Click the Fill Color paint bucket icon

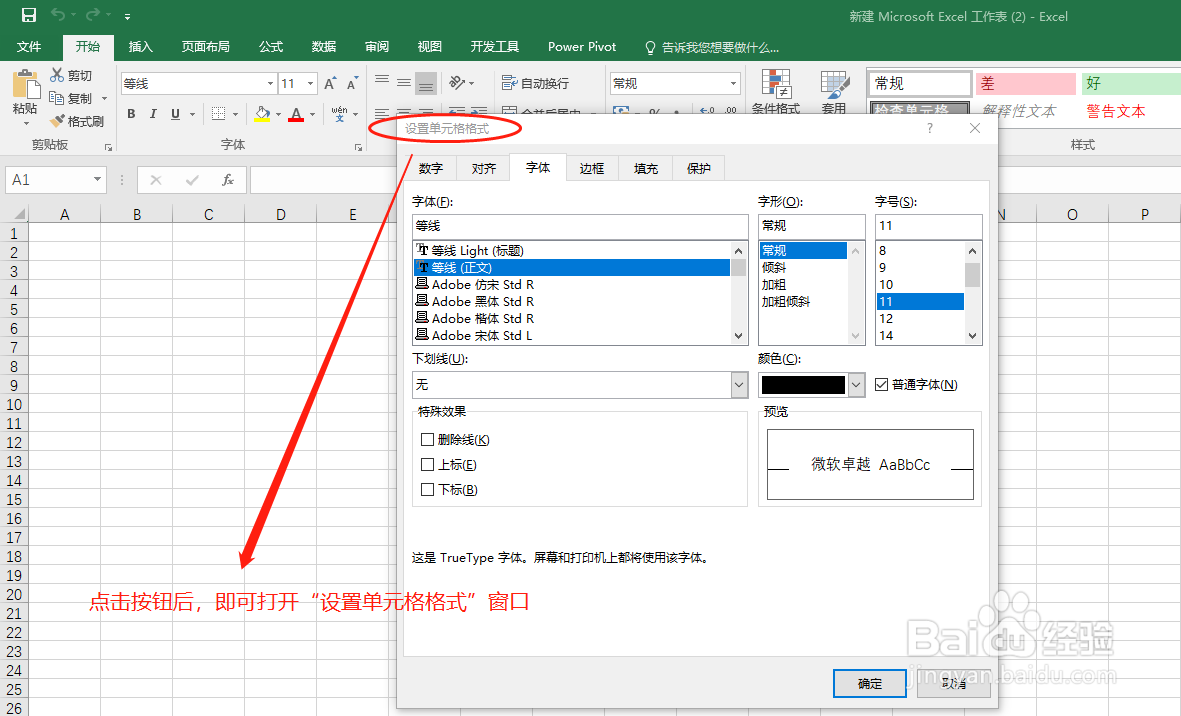point(262,114)
